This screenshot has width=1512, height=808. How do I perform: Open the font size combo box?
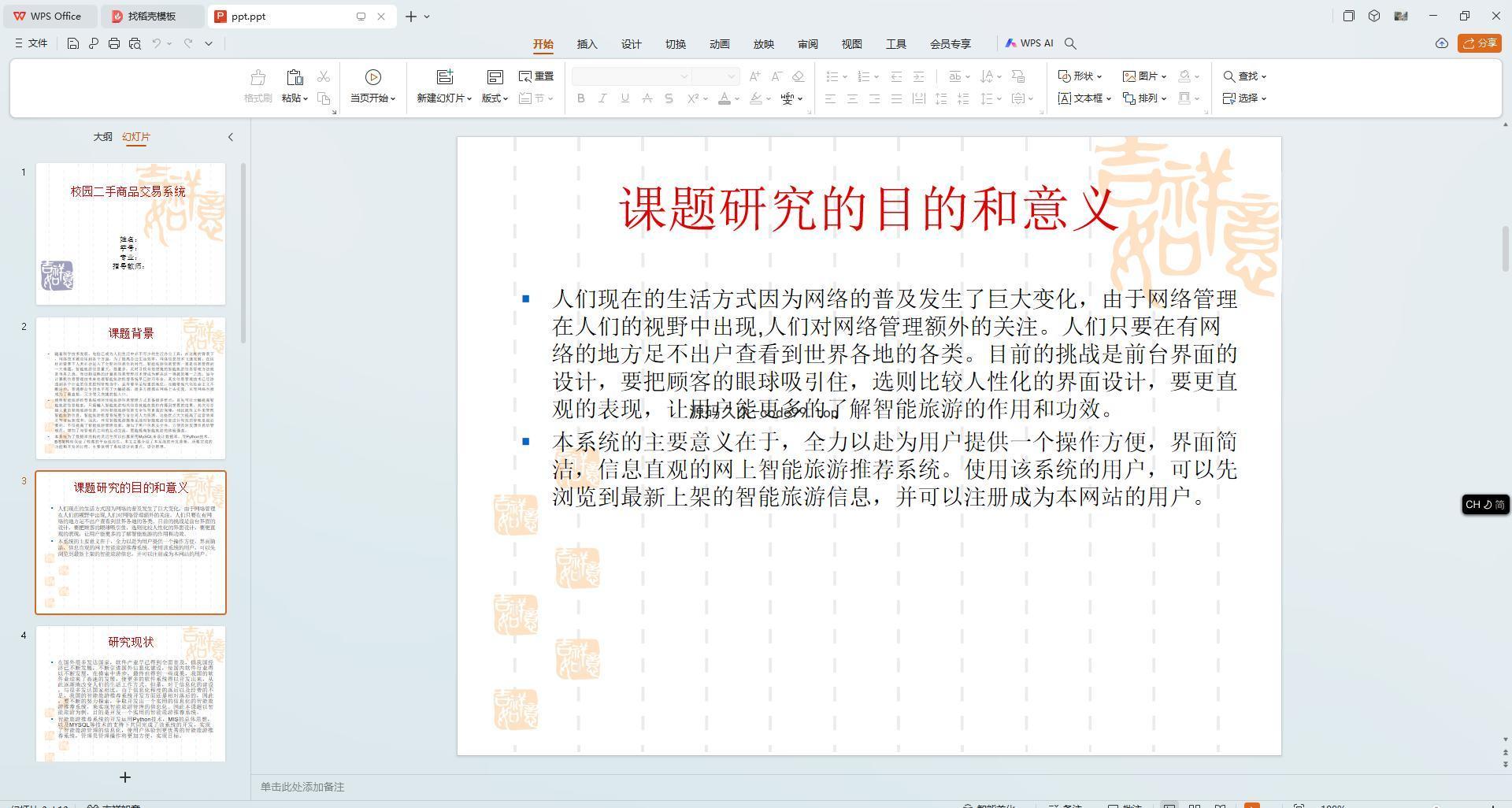tap(715, 76)
